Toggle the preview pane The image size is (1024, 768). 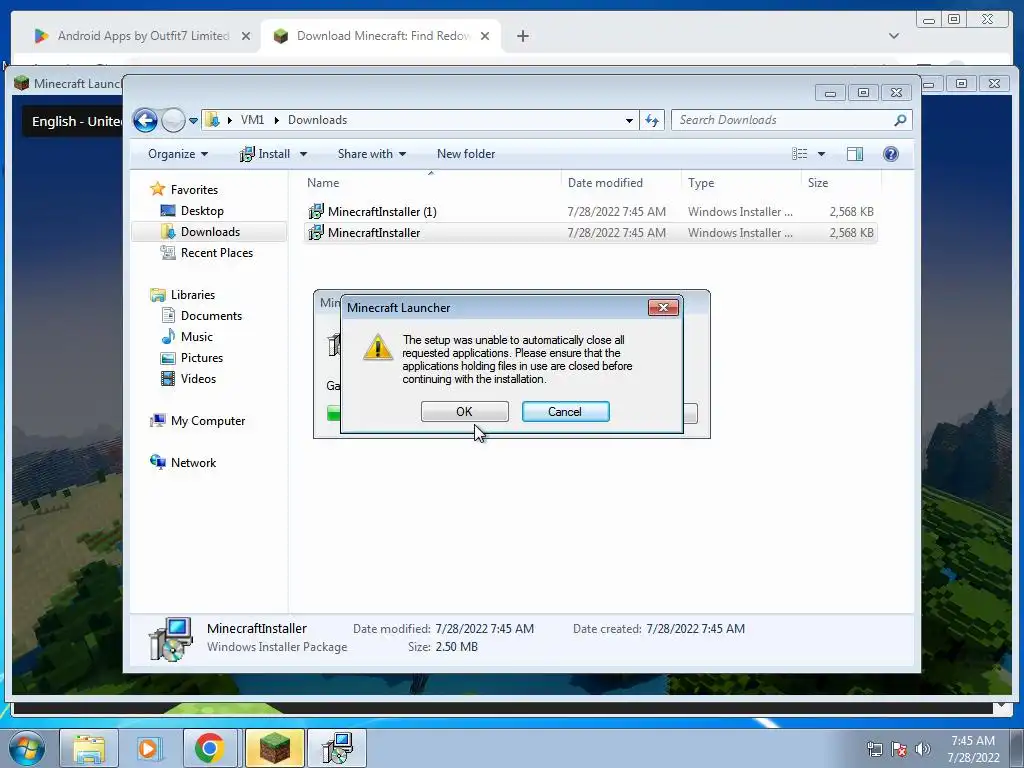coord(855,154)
